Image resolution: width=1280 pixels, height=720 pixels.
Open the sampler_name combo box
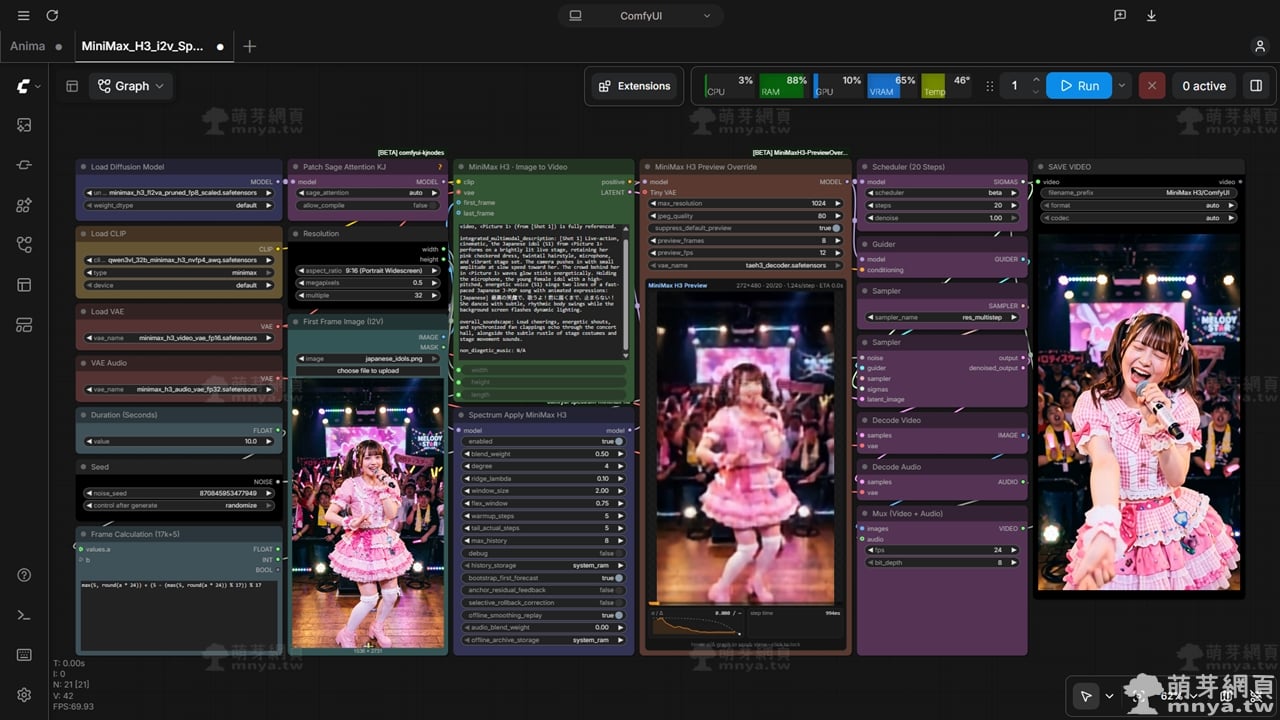(x=942, y=317)
